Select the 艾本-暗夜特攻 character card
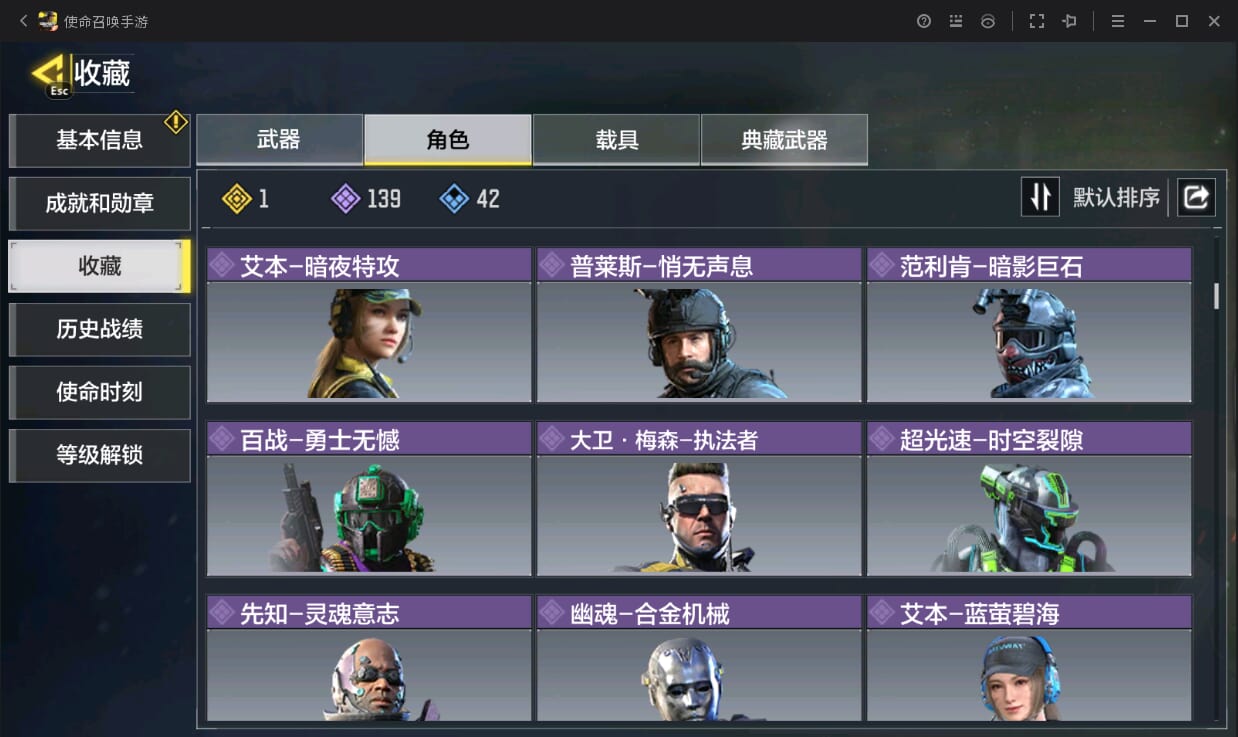Screen dimensions: 1238x737 369,325
